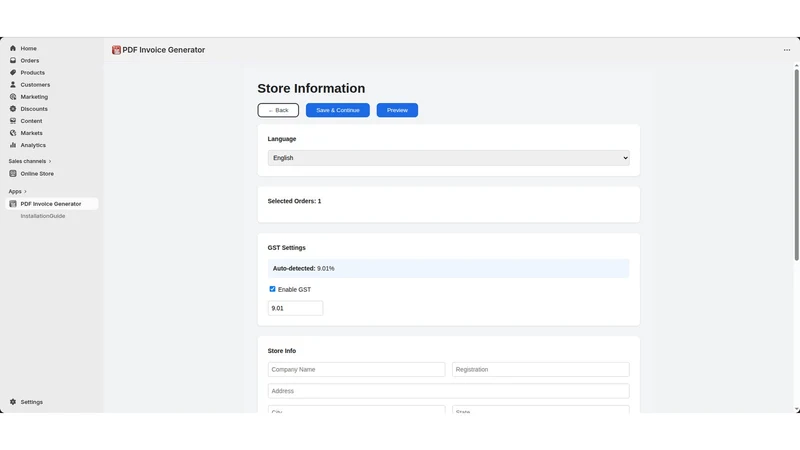Viewport: 800px width, 450px height.
Task: Click the Back button
Action: click(x=278, y=110)
